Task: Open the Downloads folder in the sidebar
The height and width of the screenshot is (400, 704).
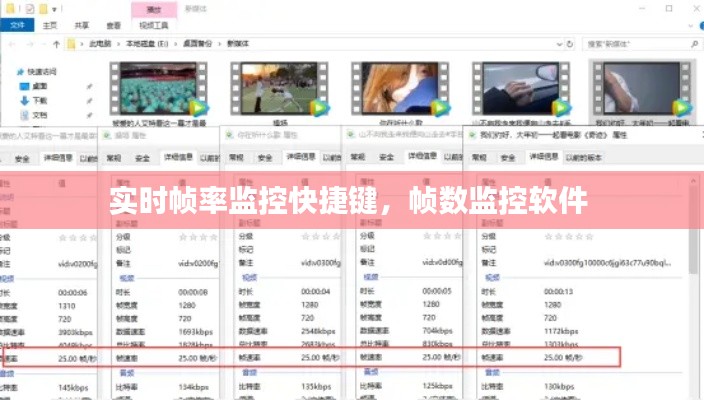Action: click(39, 100)
